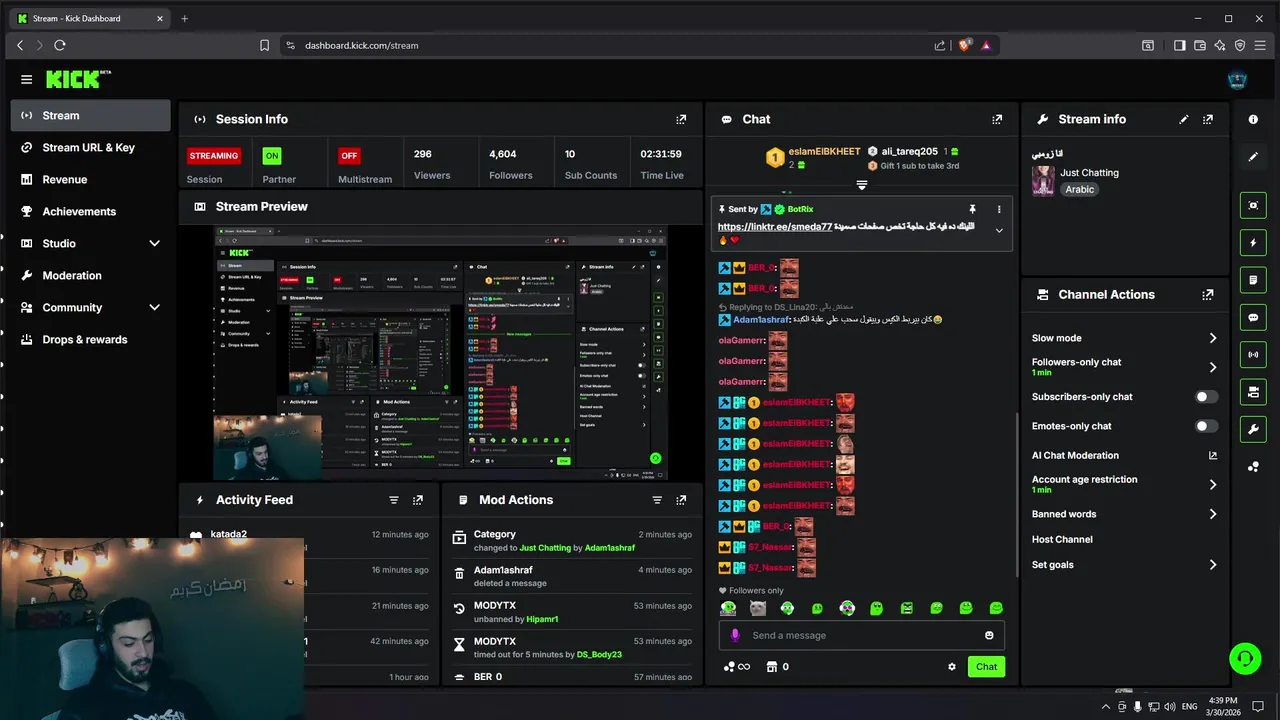Click Host Channel action
Viewport: 1280px width, 720px height.
pyautogui.click(x=1062, y=539)
